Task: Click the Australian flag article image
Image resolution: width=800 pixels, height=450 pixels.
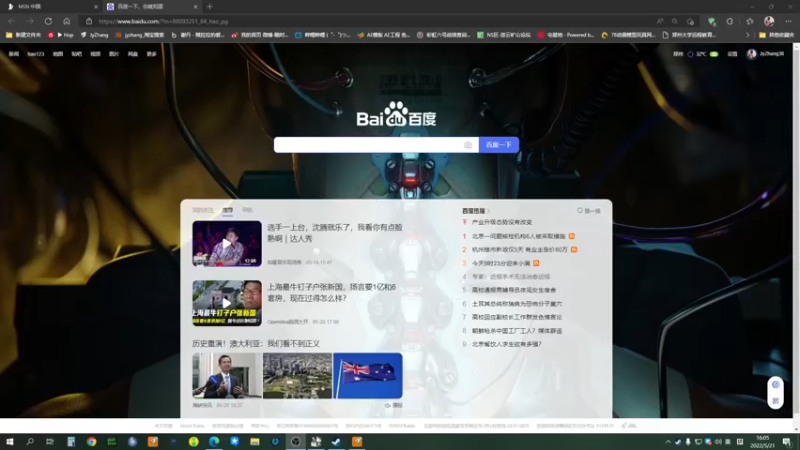Action: [x=367, y=376]
